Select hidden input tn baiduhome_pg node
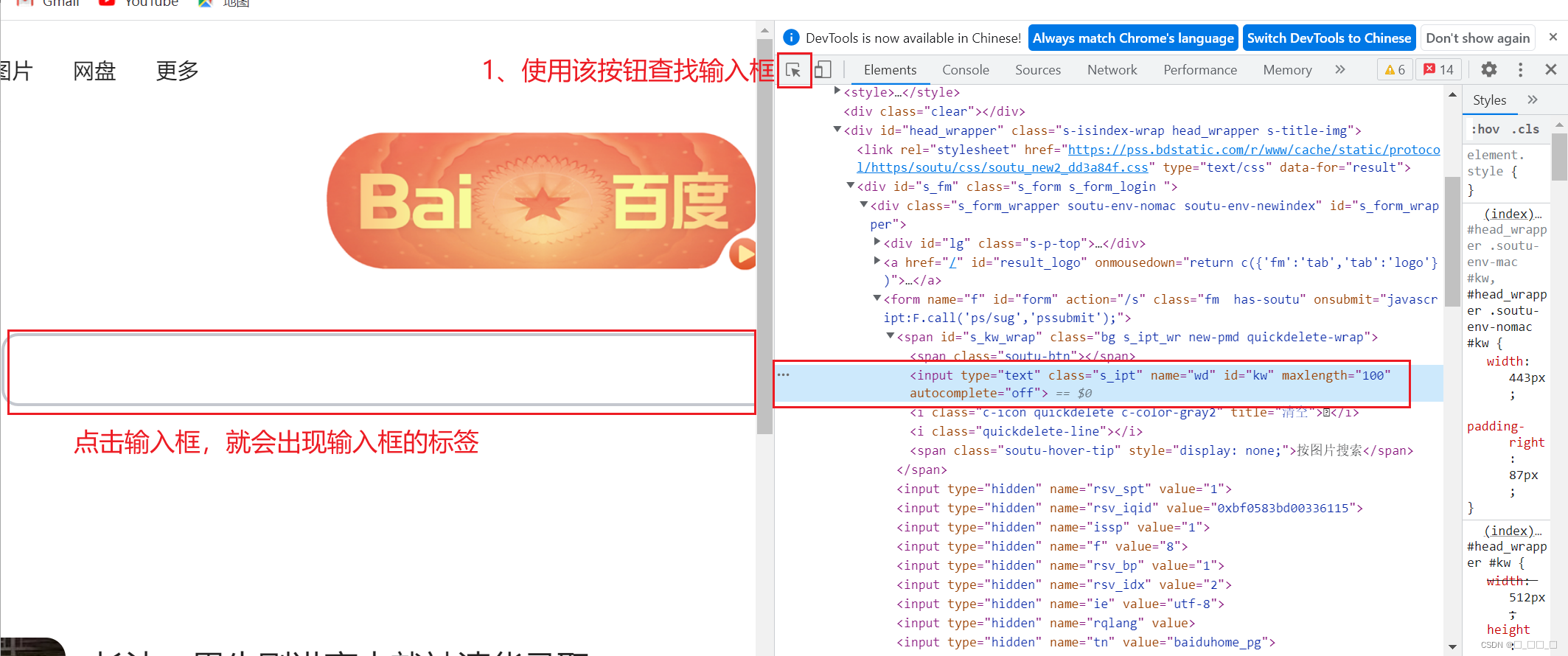This screenshot has width=1568, height=656. tap(1086, 642)
